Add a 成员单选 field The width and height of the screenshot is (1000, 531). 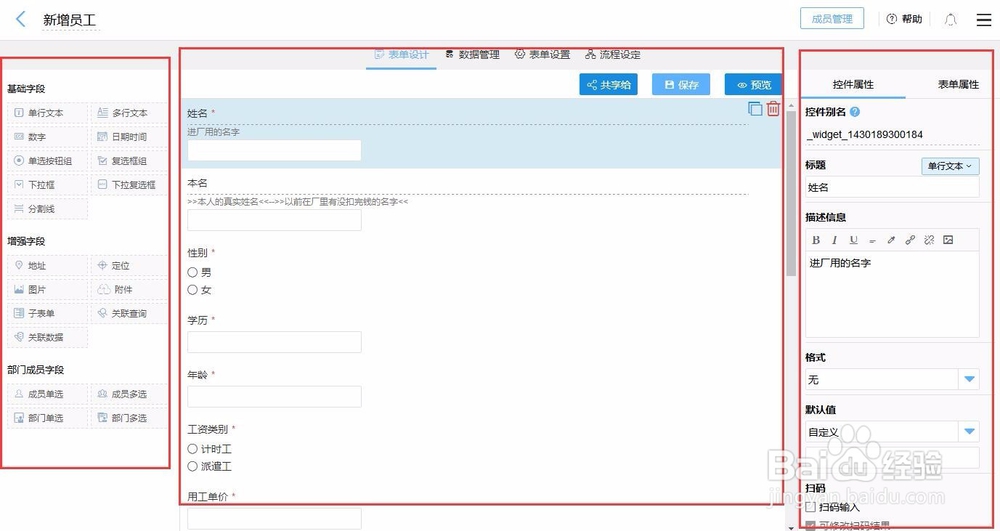pyautogui.click(x=47, y=394)
